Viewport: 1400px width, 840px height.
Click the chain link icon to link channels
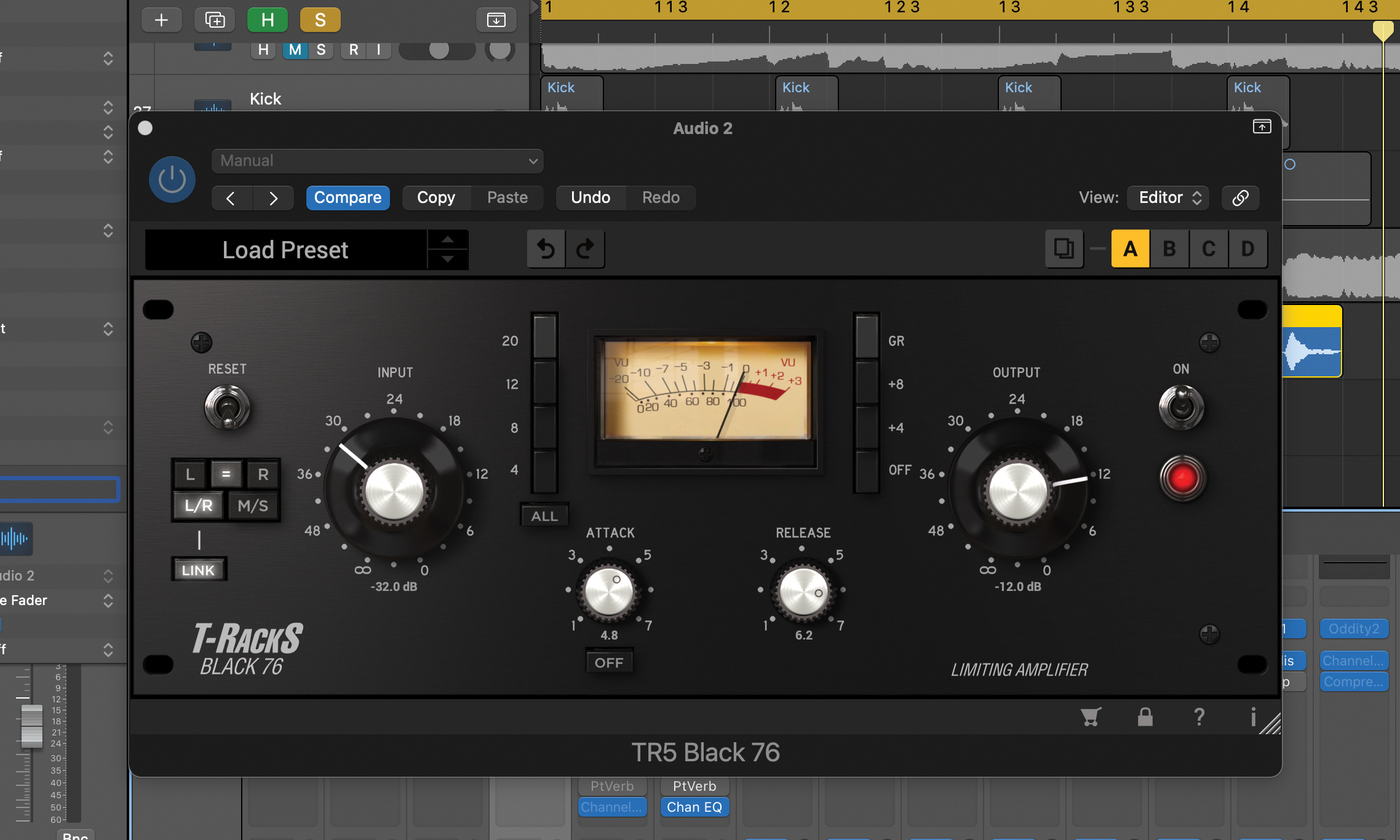(1240, 197)
